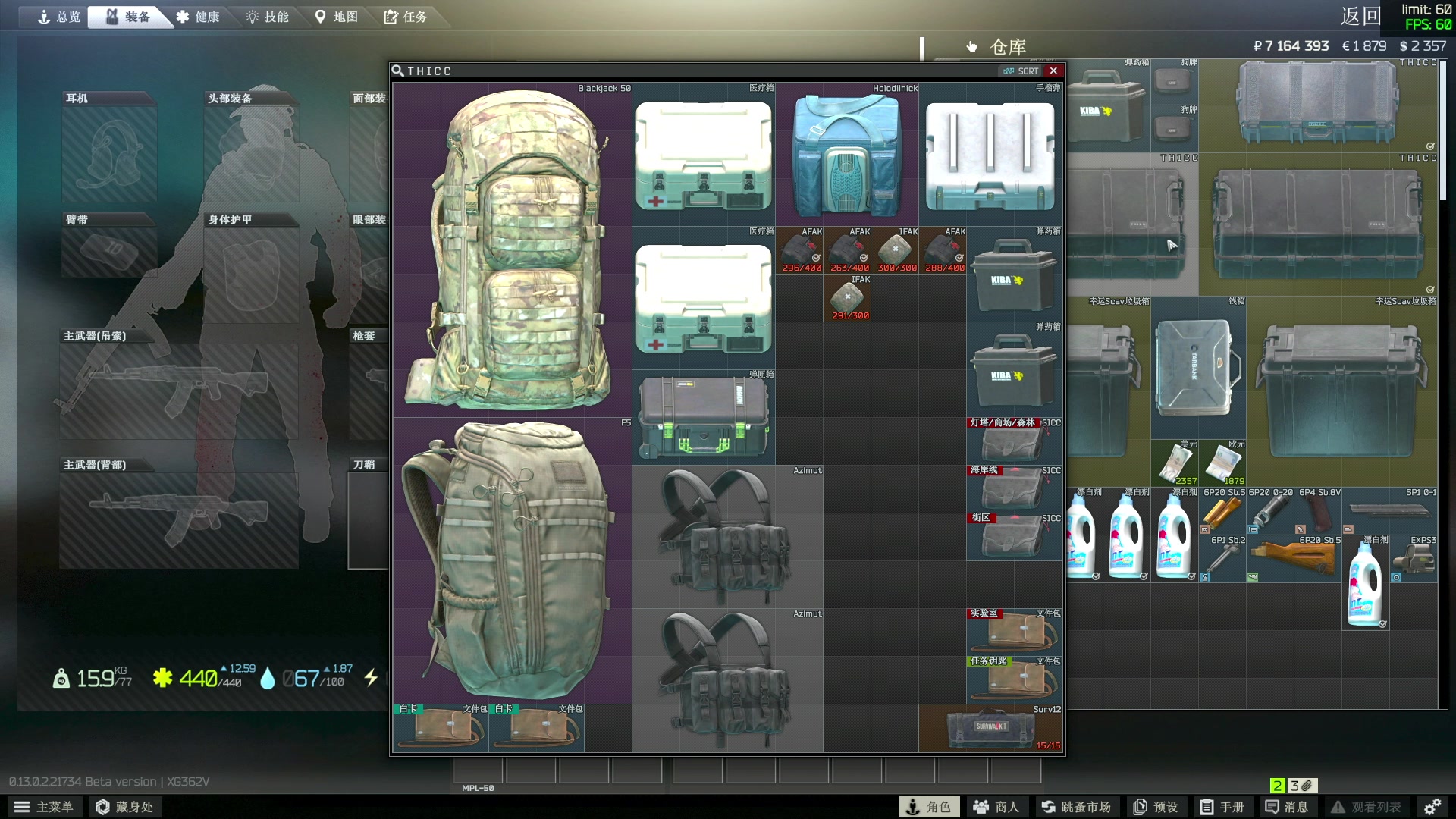Open the 健康 health tab

click(198, 17)
